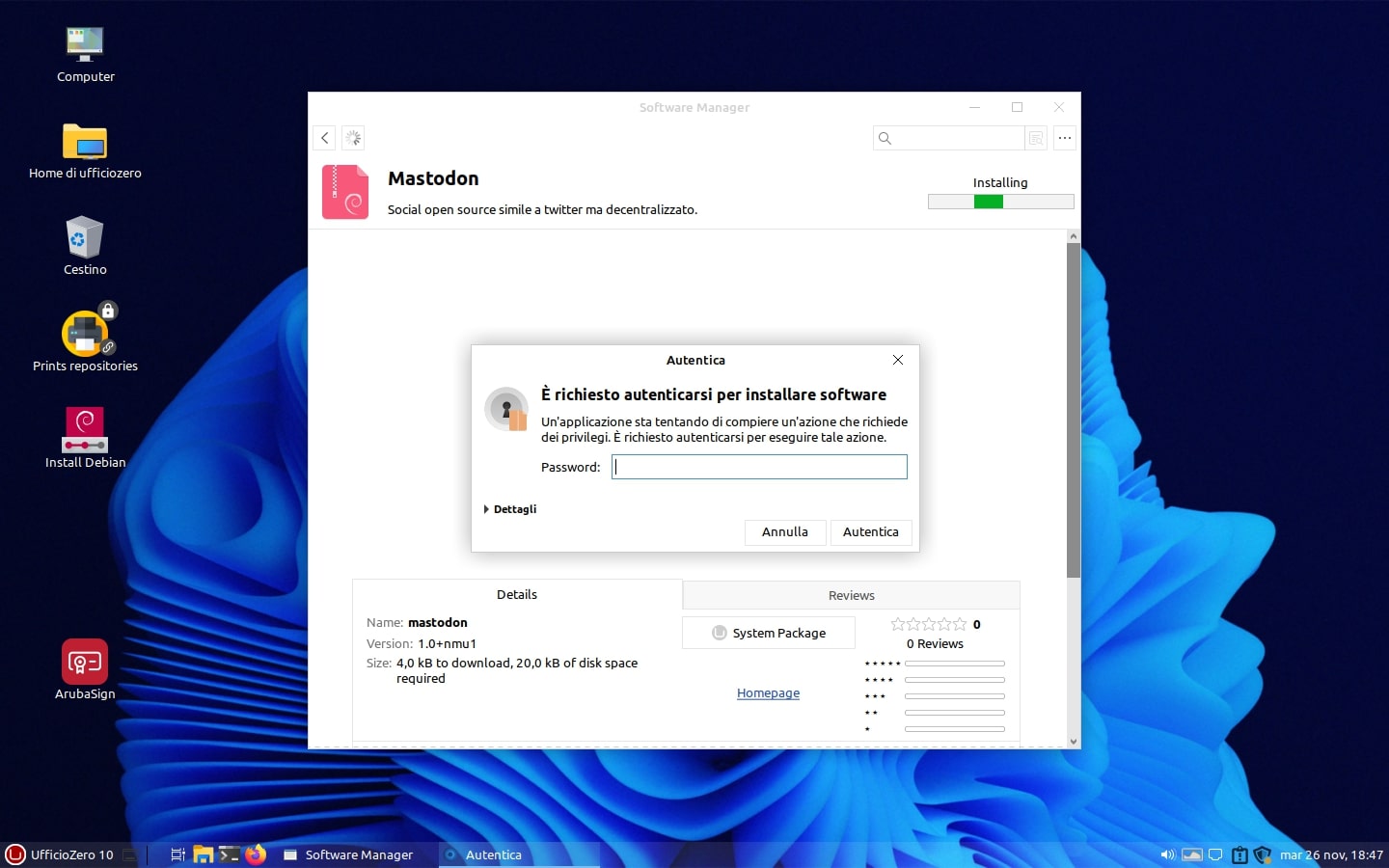The height and width of the screenshot is (868, 1389).
Task: Close the Autentica dialog
Action: click(x=898, y=360)
